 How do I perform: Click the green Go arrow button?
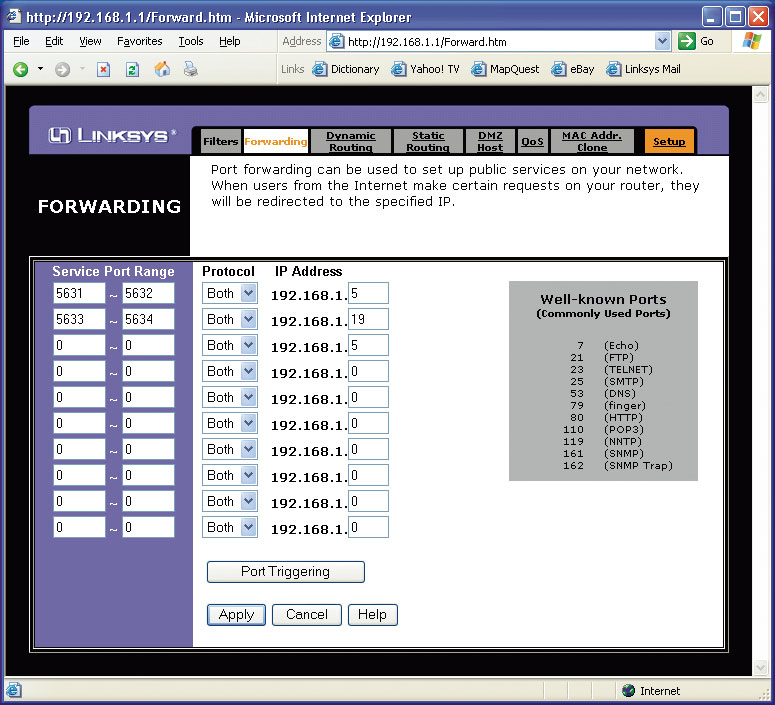coord(687,41)
